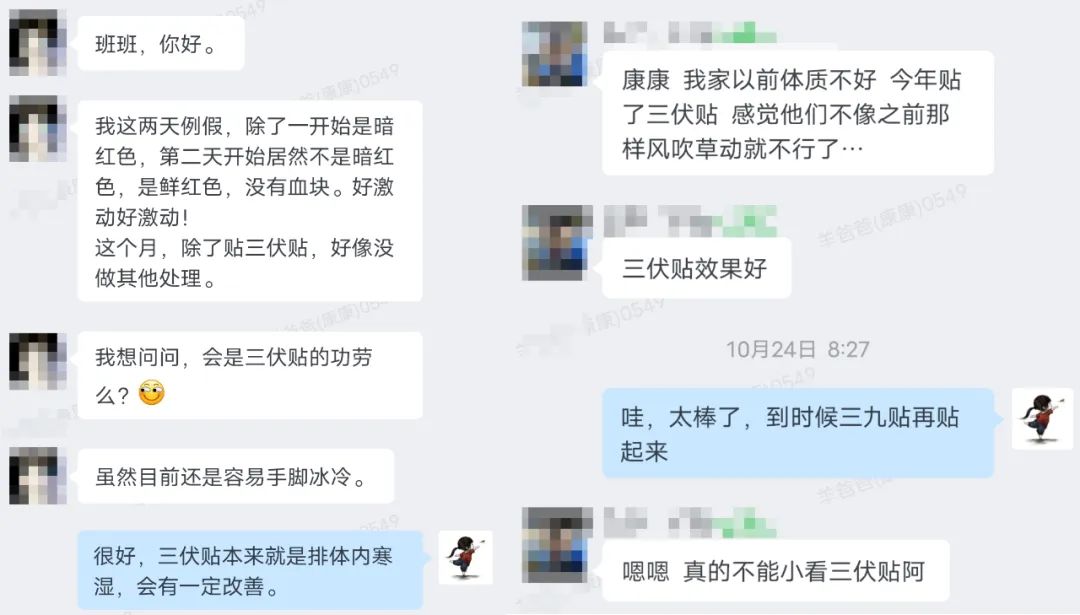
Task: Click the "今年贴了三伏贴" message bubble
Action: [x=798, y=114]
